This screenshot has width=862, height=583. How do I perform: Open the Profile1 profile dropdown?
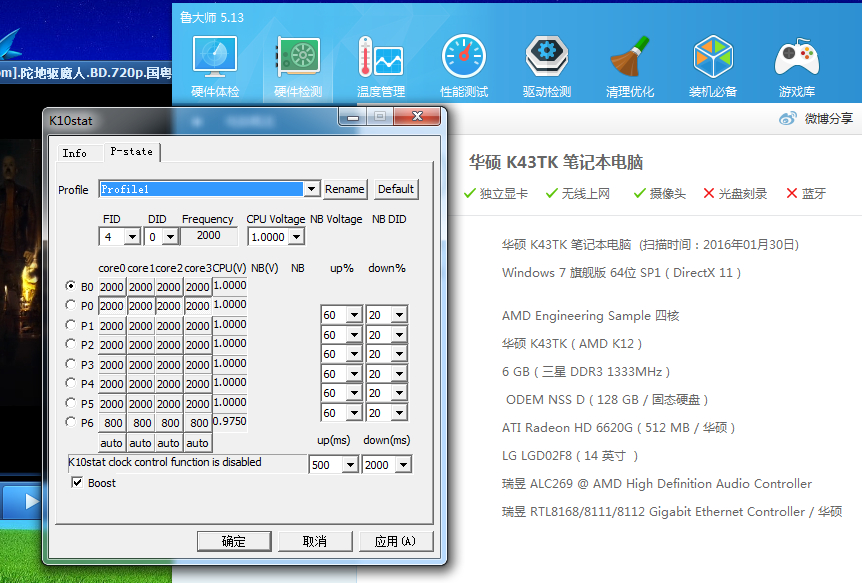312,189
